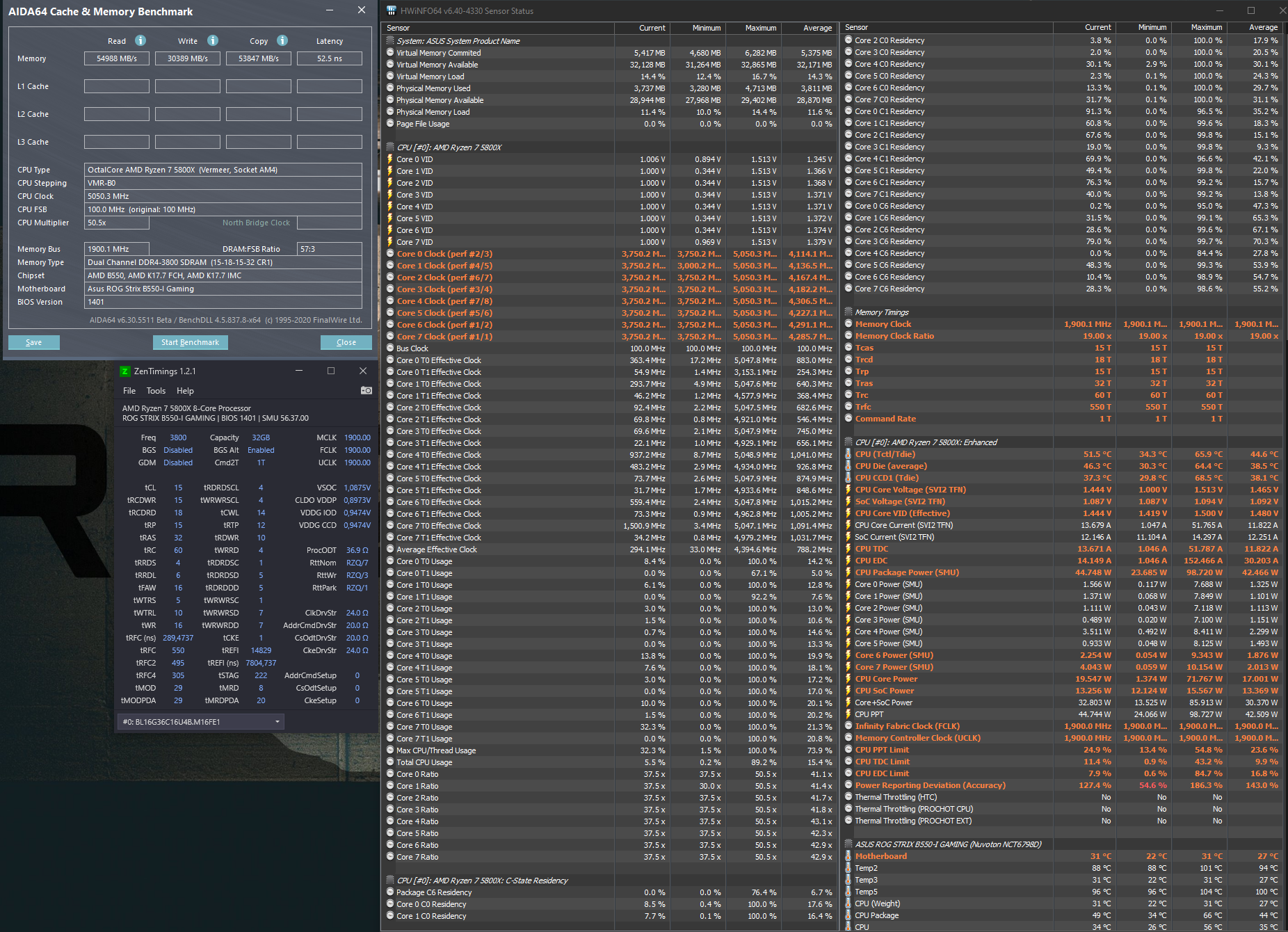Viewport: 1288px width, 932px height.
Task: Click the Memory Latency result field
Action: [x=330, y=58]
